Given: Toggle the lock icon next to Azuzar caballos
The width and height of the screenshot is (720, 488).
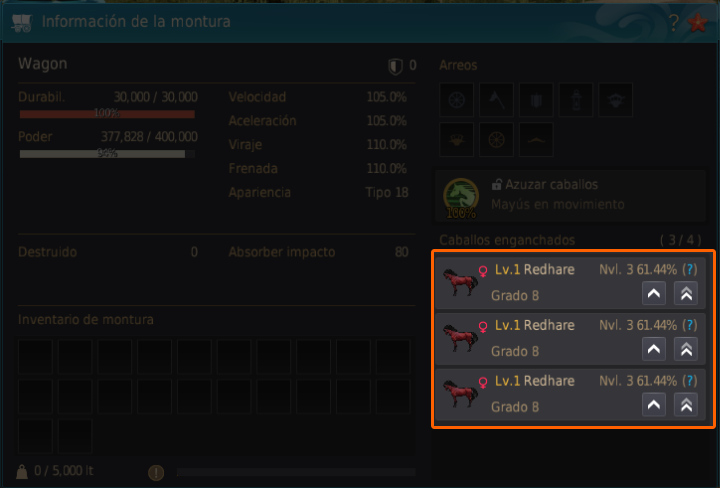Looking at the screenshot, I should tap(496, 185).
